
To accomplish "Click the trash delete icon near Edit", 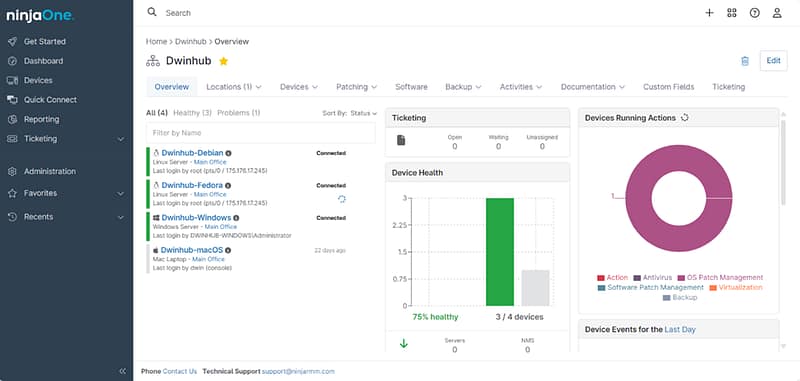I will tap(745, 61).
